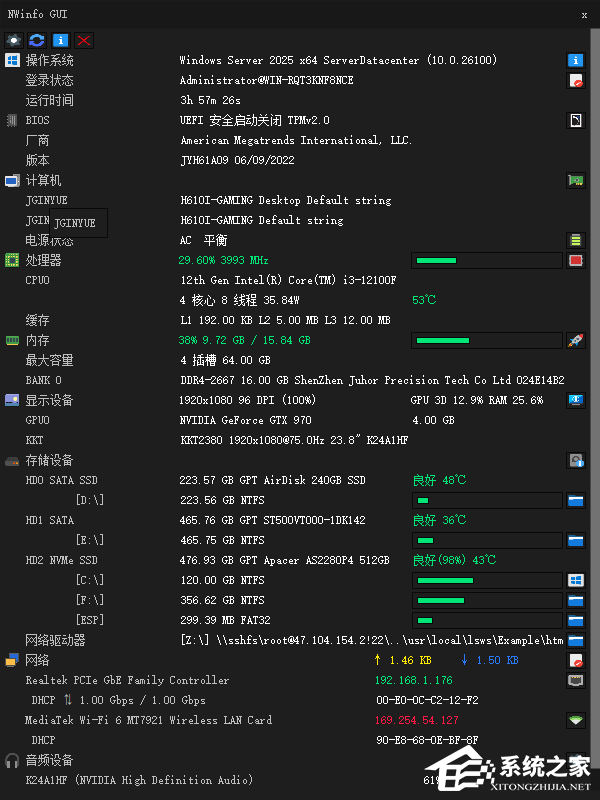
Task: Click the ESP partition usage bar
Action: tap(487, 620)
